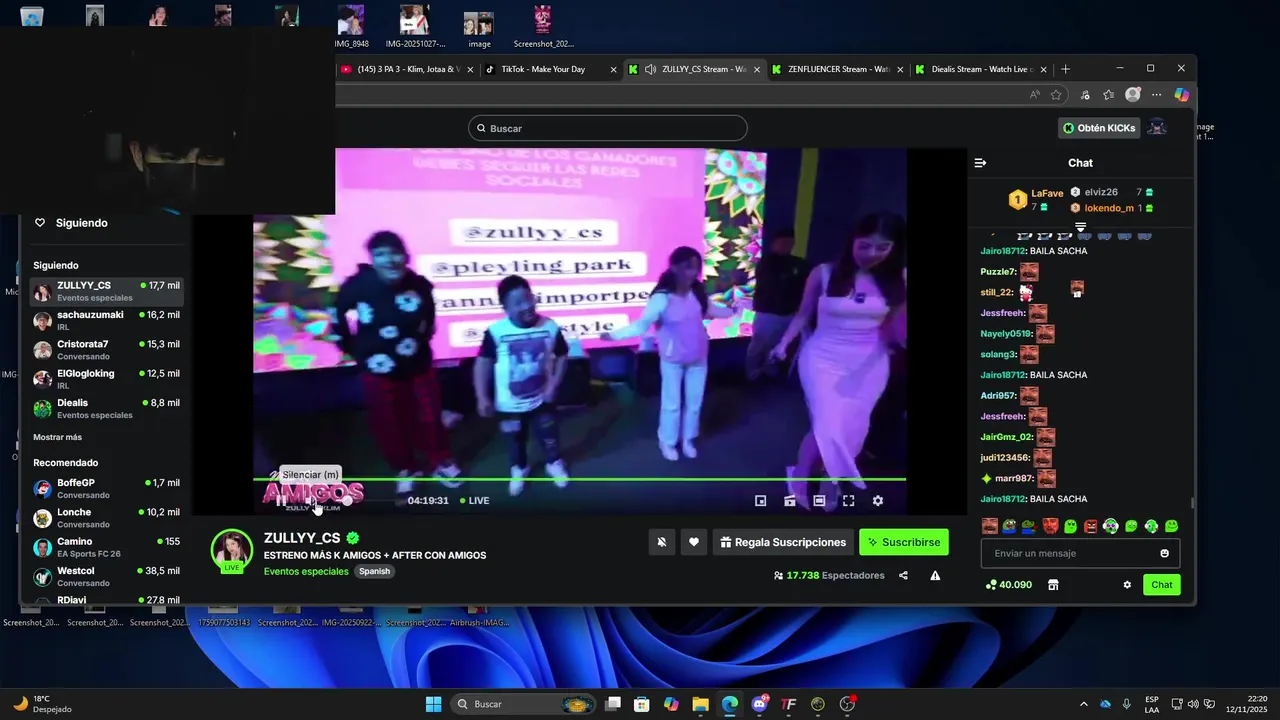This screenshot has height=720, width=1280.
Task: Open the Copilot icon in Edge
Action: click(x=1182, y=94)
